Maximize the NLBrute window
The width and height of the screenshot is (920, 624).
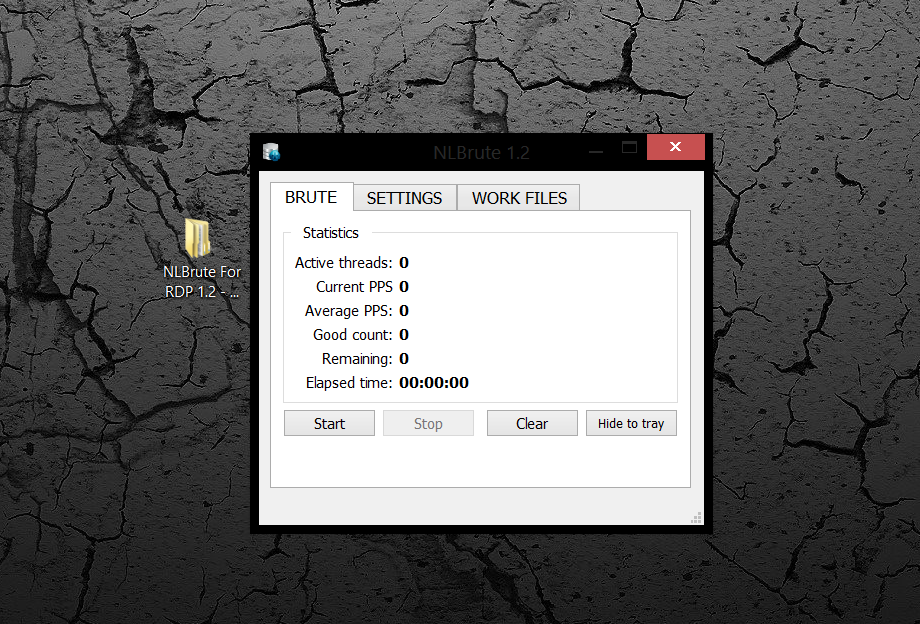point(629,147)
